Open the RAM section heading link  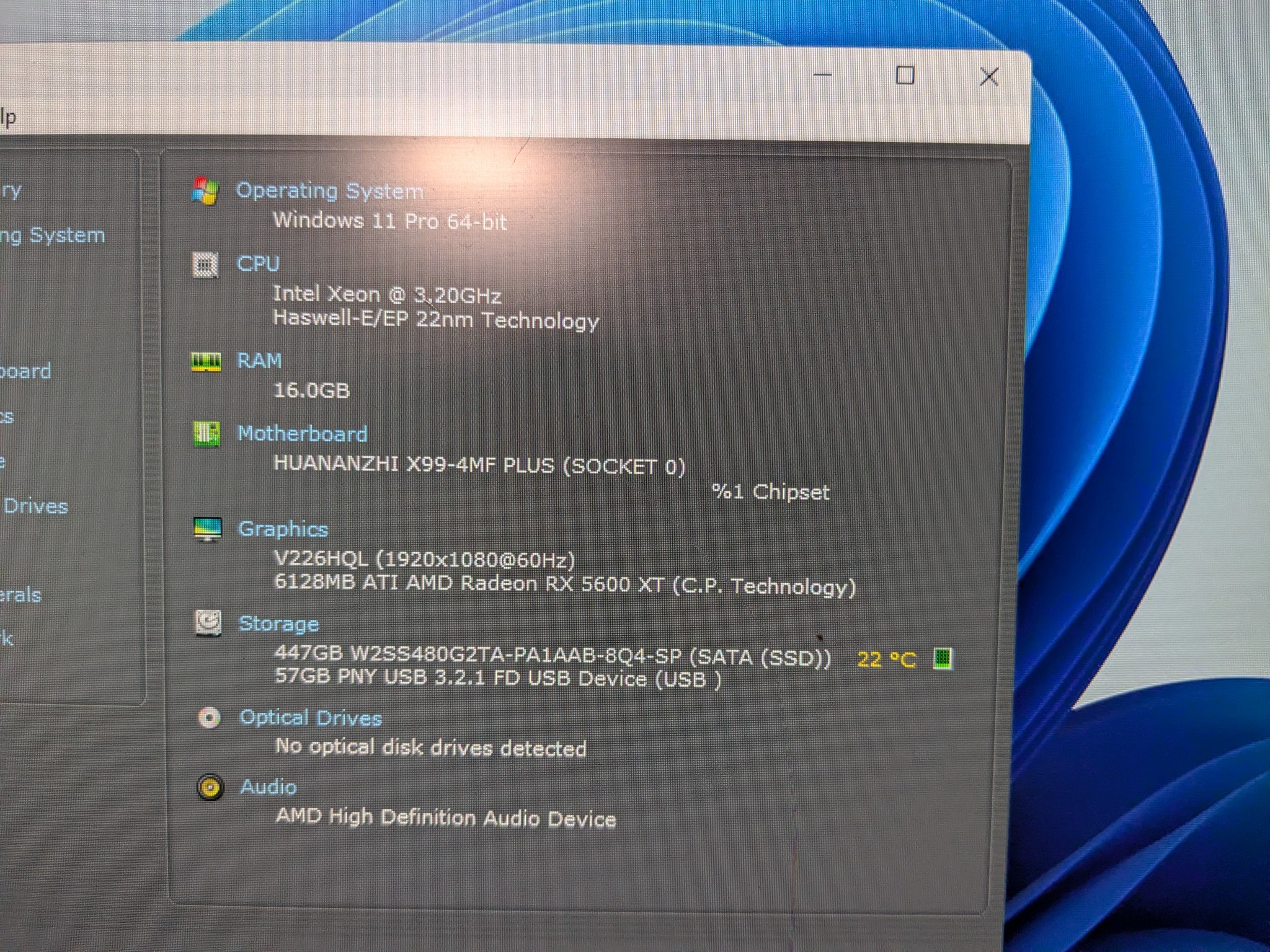(259, 361)
